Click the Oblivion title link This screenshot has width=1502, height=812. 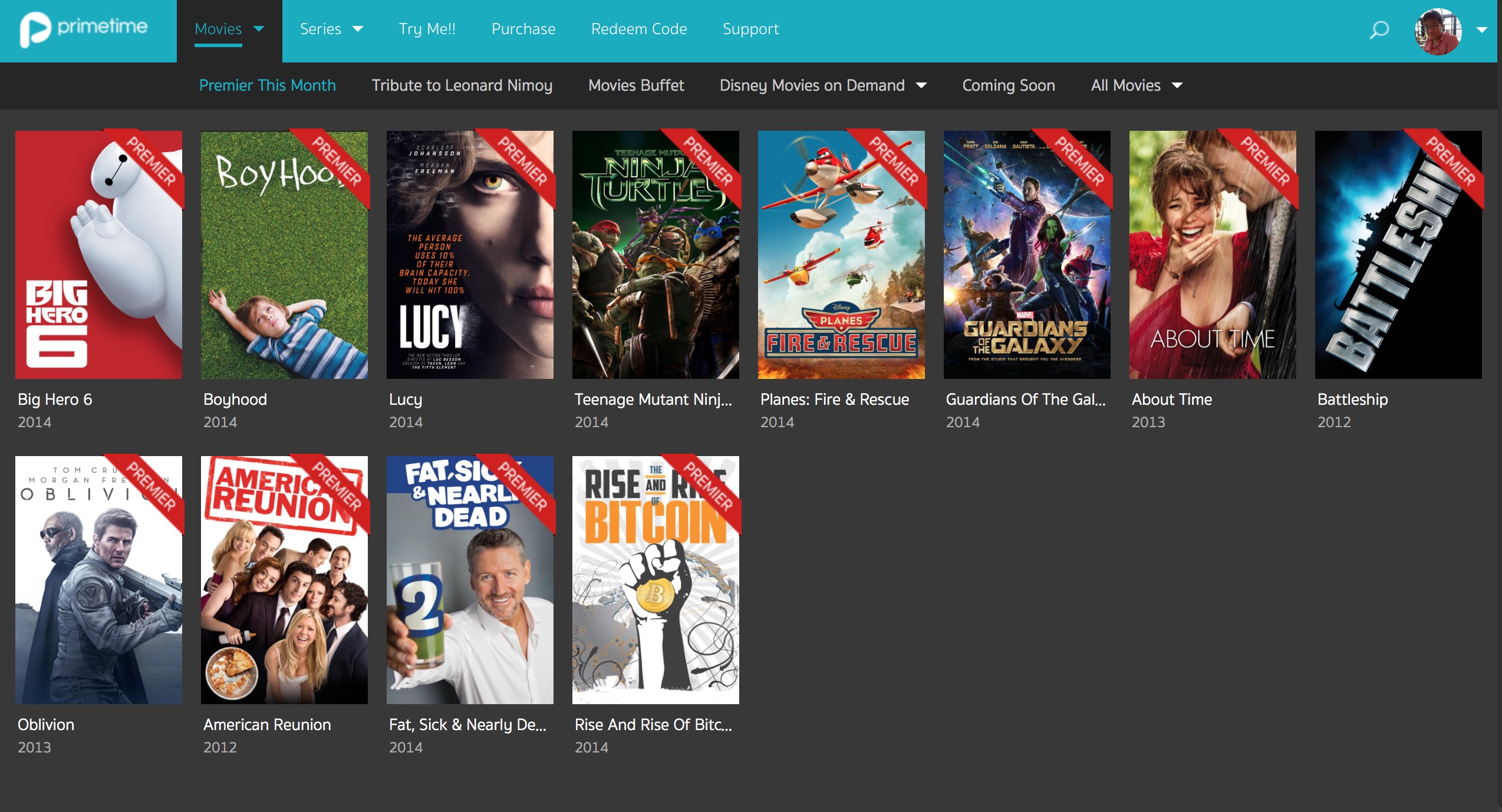[x=46, y=725]
